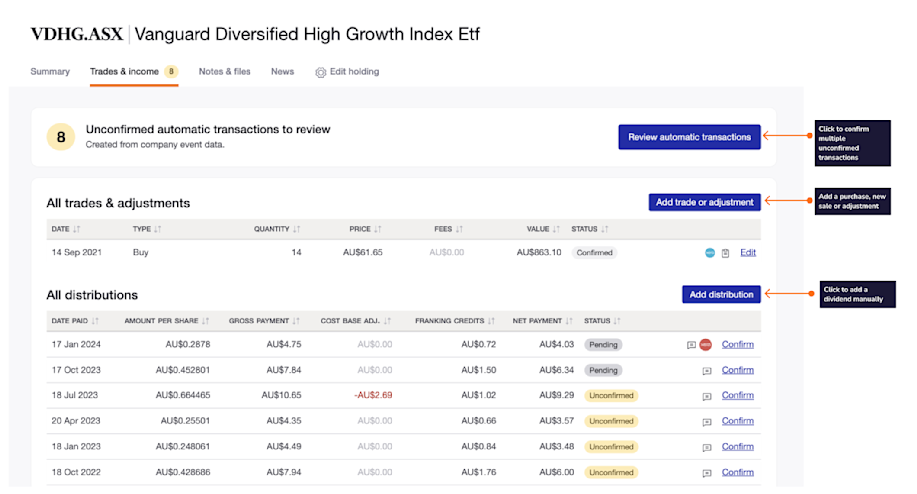Viewport: 917px width, 494px height.
Task: Click the red -AU$2.69 cost base adjustment
Action: [x=373, y=395]
